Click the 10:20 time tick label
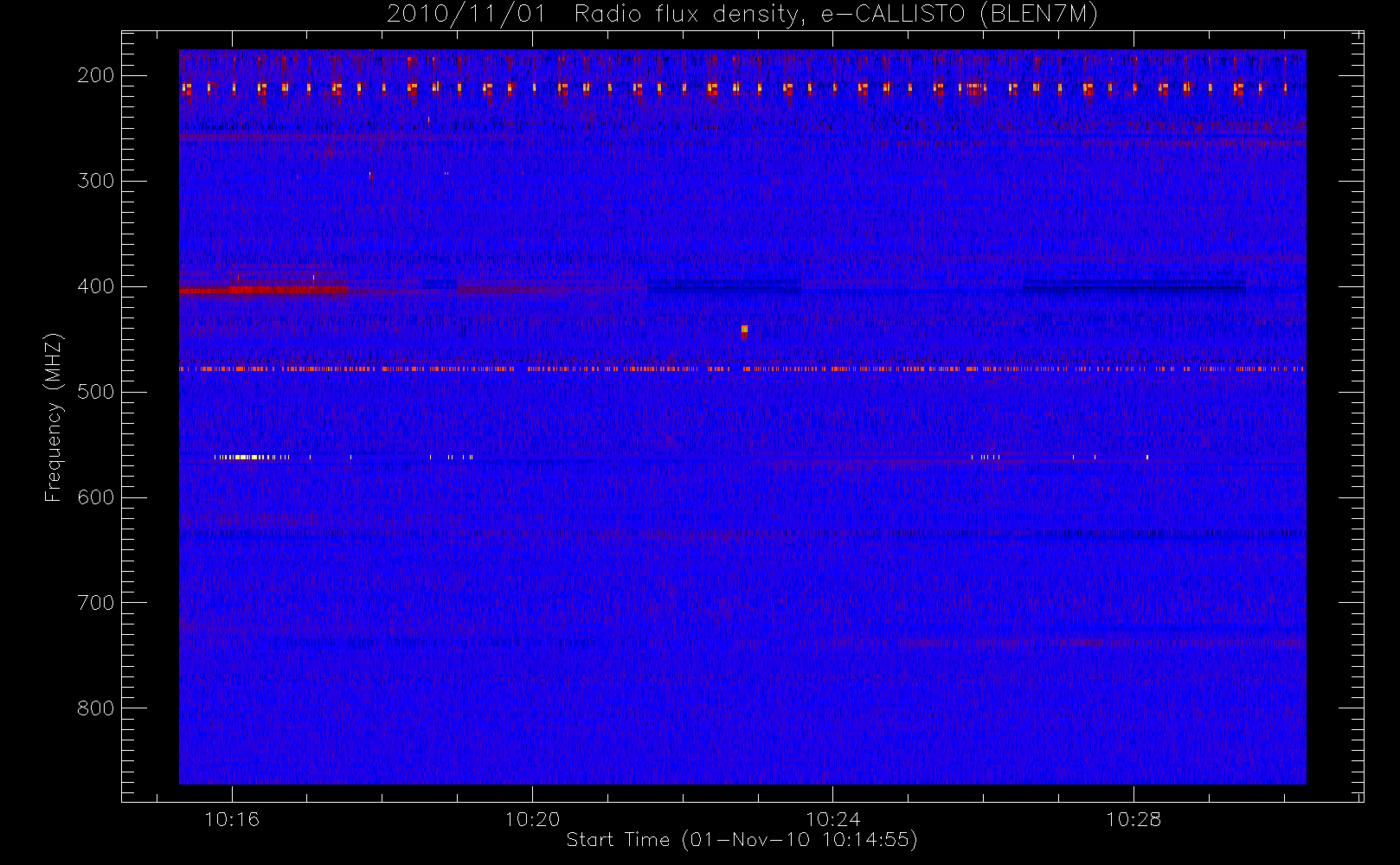1400x865 pixels. pos(533,819)
